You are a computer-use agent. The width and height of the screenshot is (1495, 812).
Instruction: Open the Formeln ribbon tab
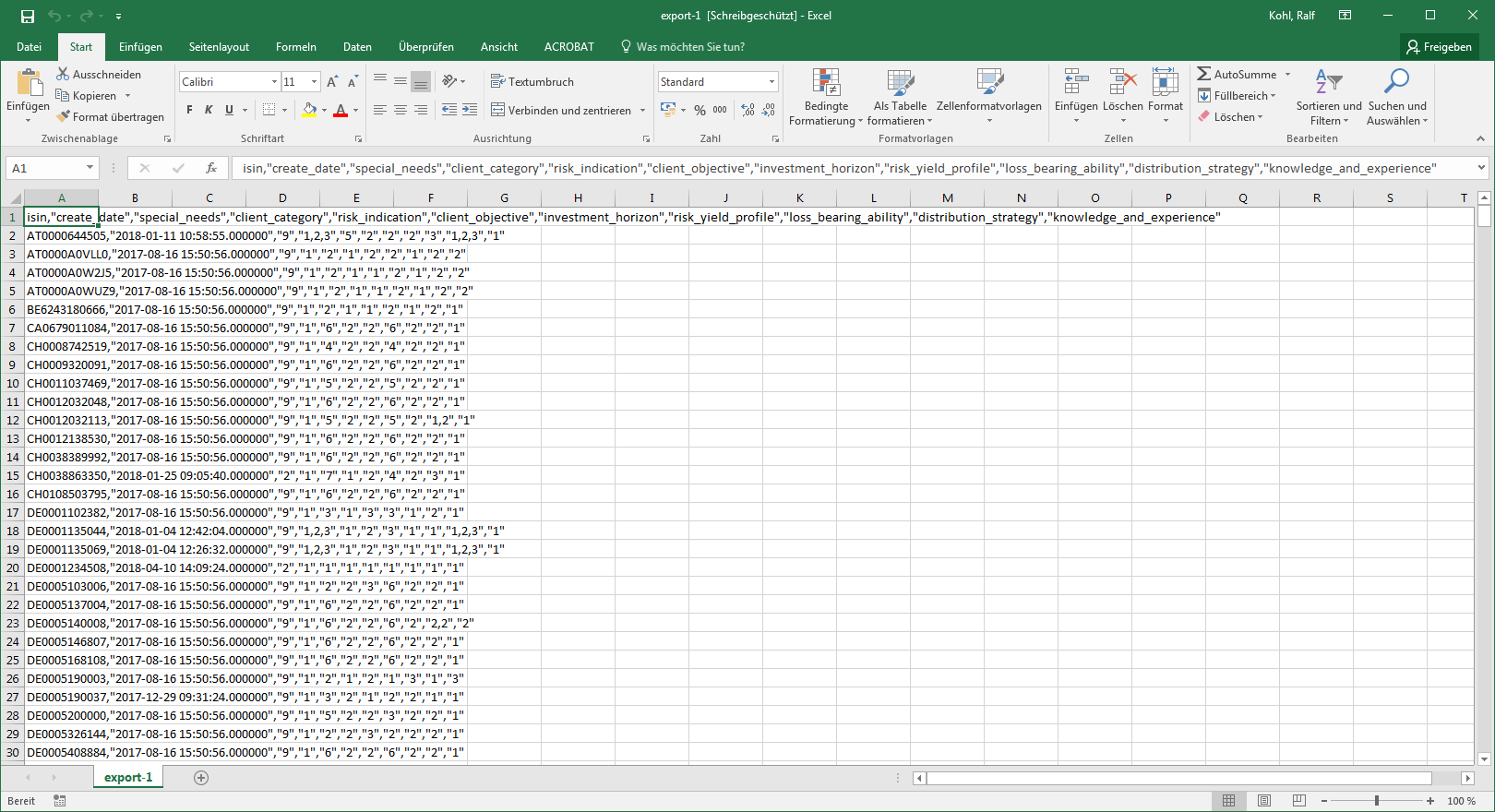coord(295,47)
